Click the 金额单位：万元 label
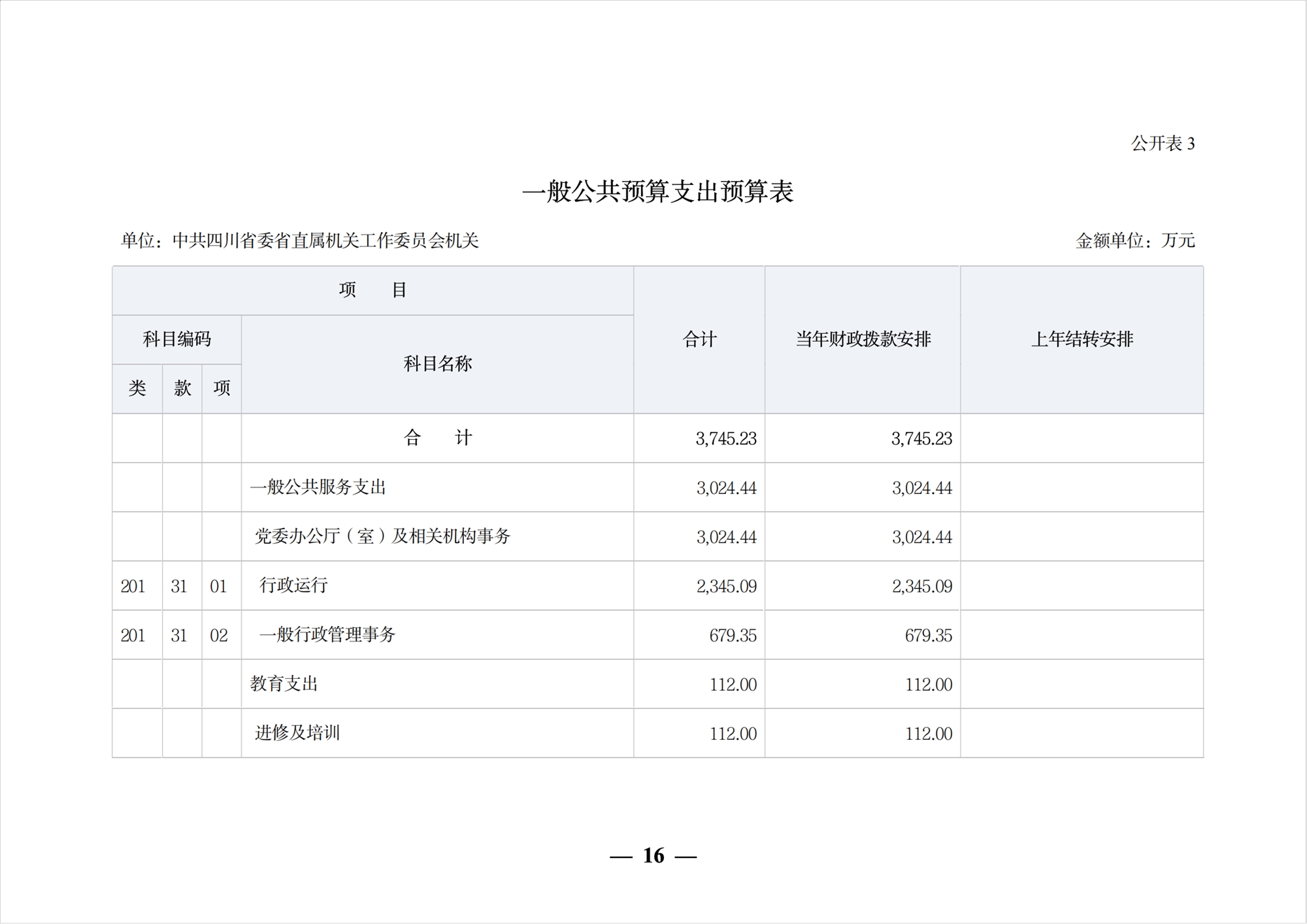 (1135, 241)
